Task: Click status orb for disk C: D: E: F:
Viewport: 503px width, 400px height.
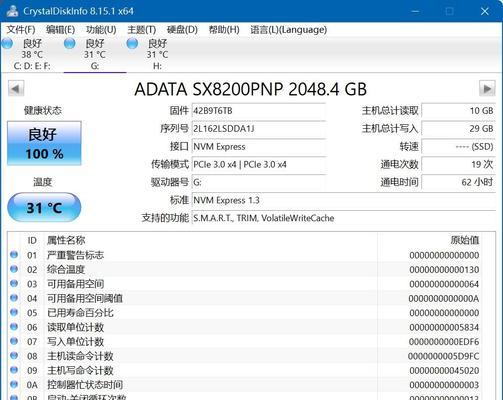Action: click(x=7, y=43)
